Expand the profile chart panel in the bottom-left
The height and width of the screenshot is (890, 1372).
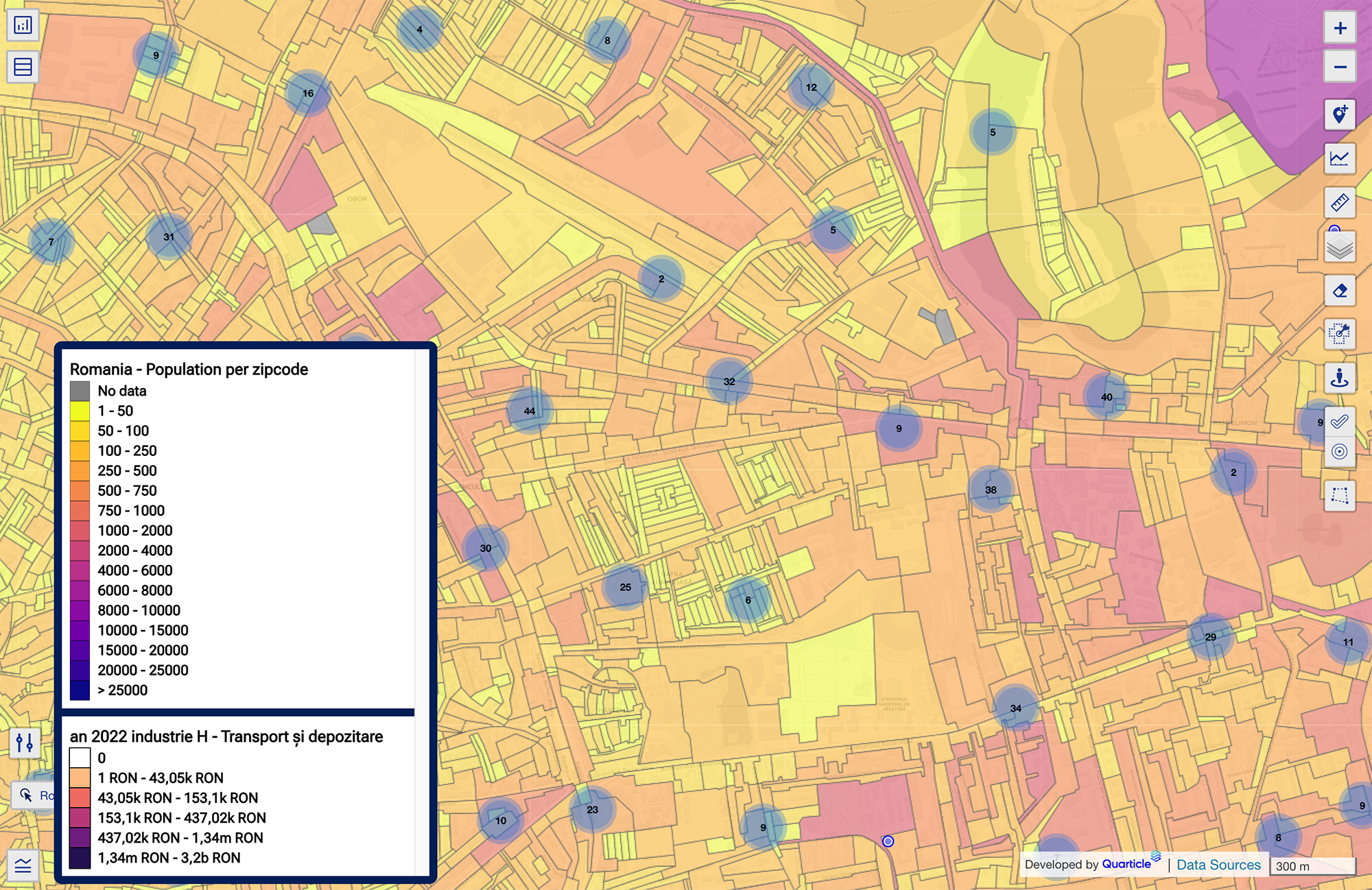[x=23, y=865]
